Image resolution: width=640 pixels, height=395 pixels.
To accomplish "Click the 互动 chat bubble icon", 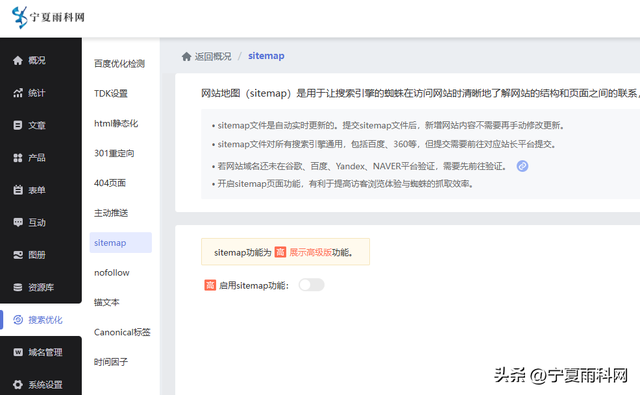I will pos(18,222).
